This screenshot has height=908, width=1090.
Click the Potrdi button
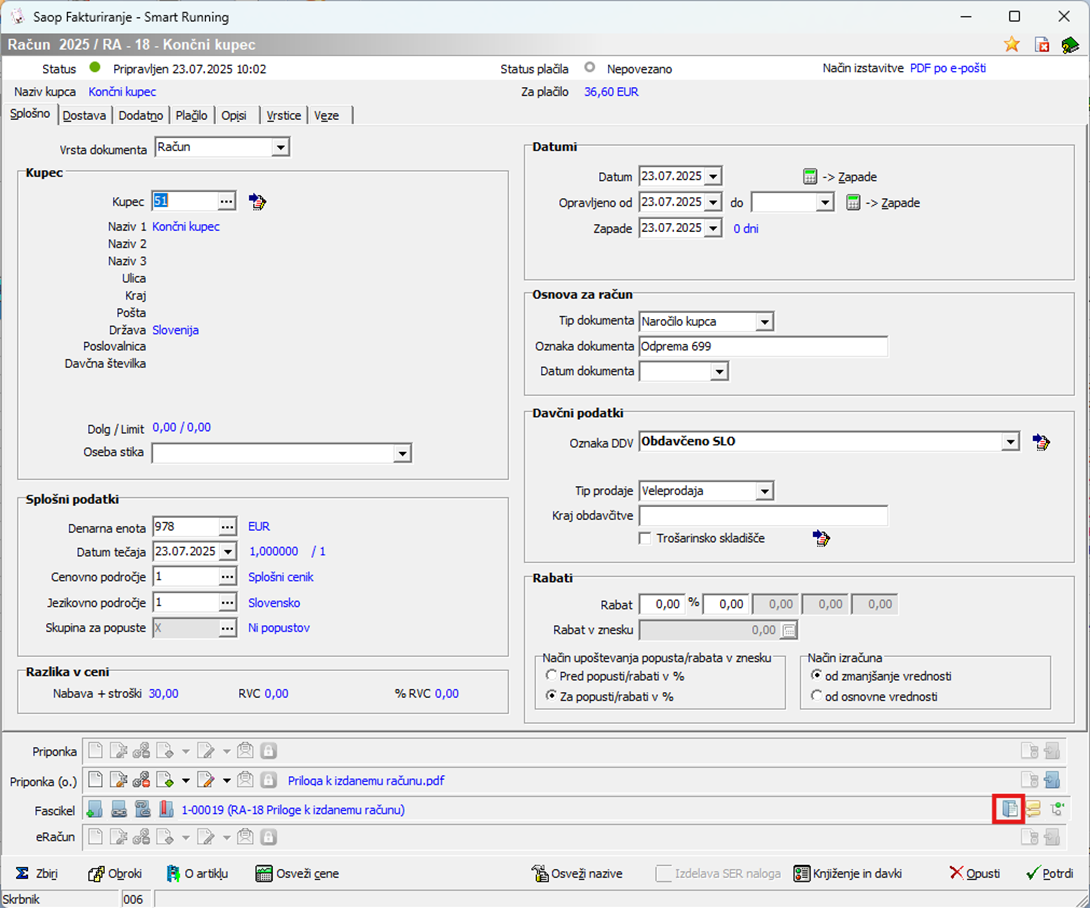click(x=1049, y=873)
